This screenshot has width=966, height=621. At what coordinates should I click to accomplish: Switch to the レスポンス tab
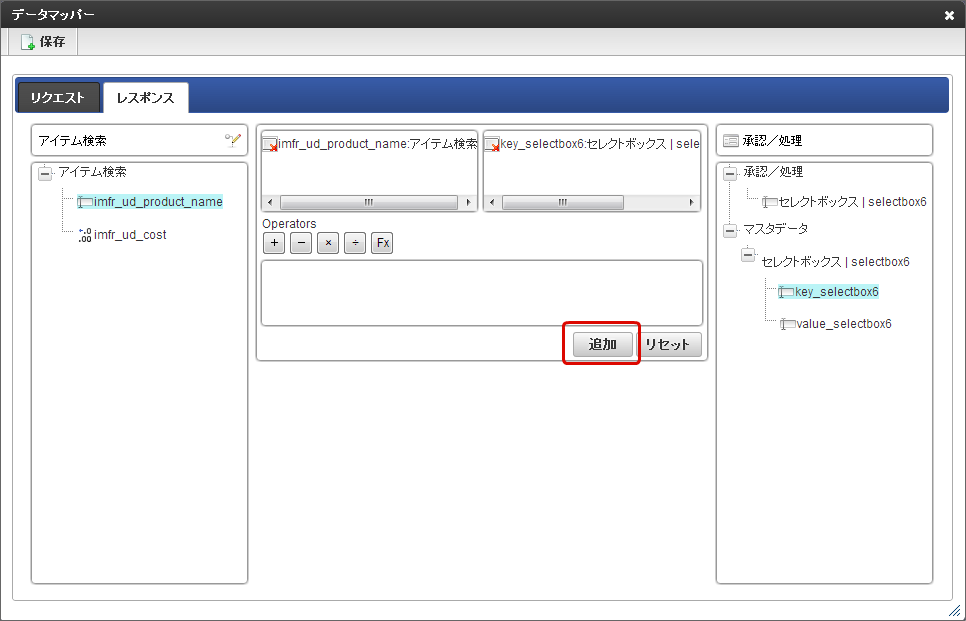(145, 98)
